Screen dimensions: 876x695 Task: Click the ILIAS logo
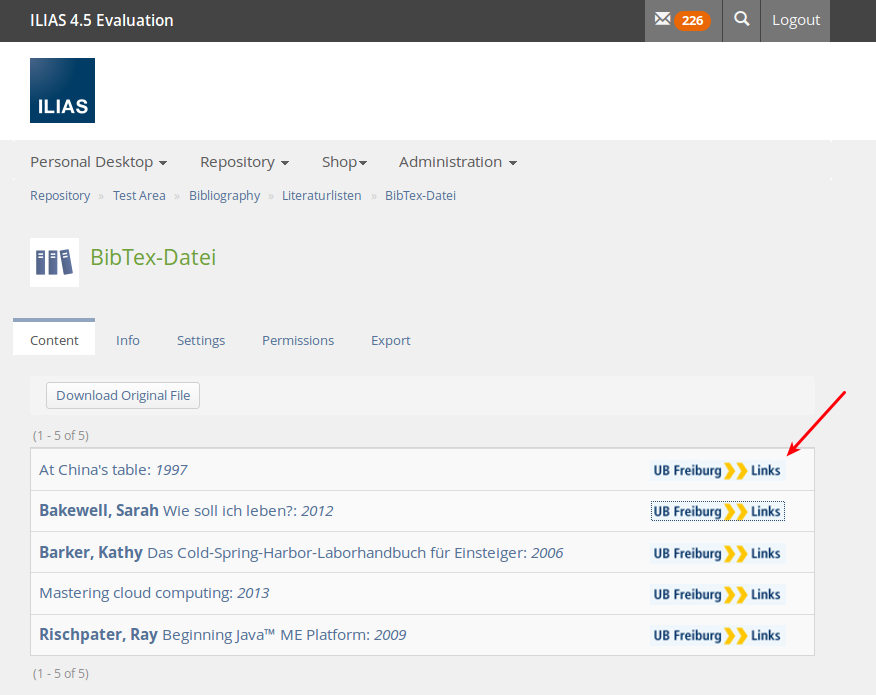(62, 91)
